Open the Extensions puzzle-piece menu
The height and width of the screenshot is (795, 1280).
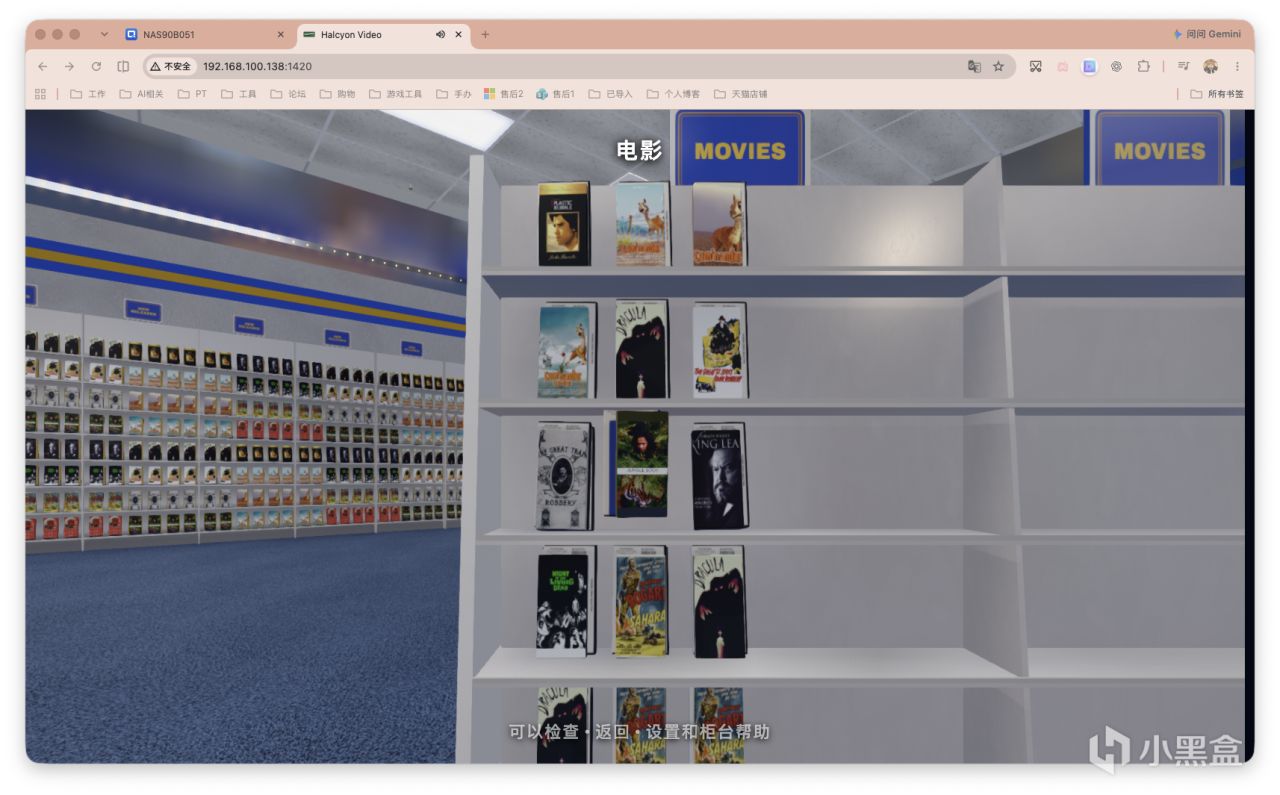1143,66
